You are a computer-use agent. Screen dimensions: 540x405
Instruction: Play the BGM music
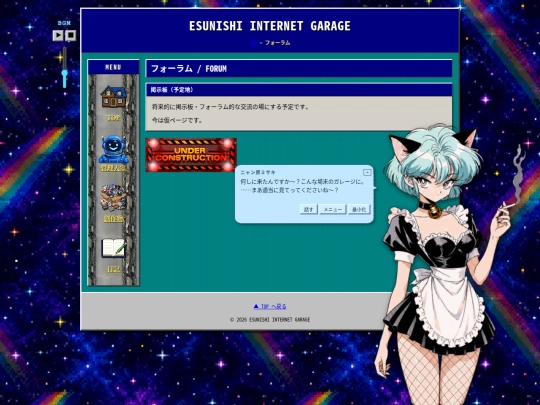[x=58, y=35]
